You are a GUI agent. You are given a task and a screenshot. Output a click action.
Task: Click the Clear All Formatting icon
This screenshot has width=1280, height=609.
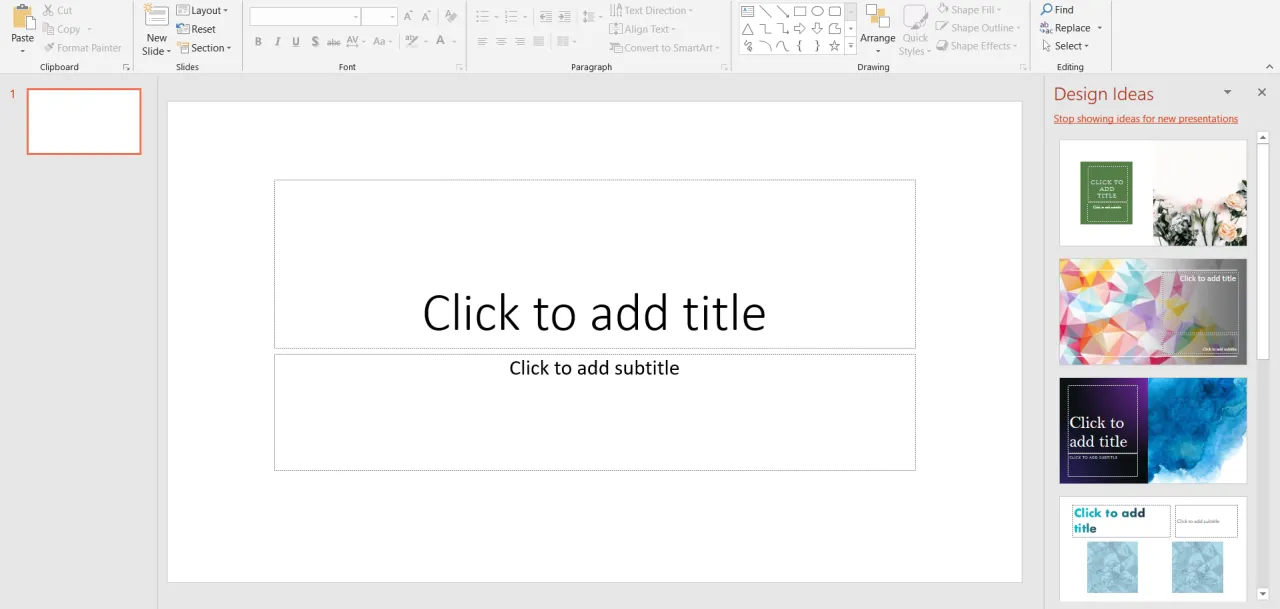click(450, 16)
